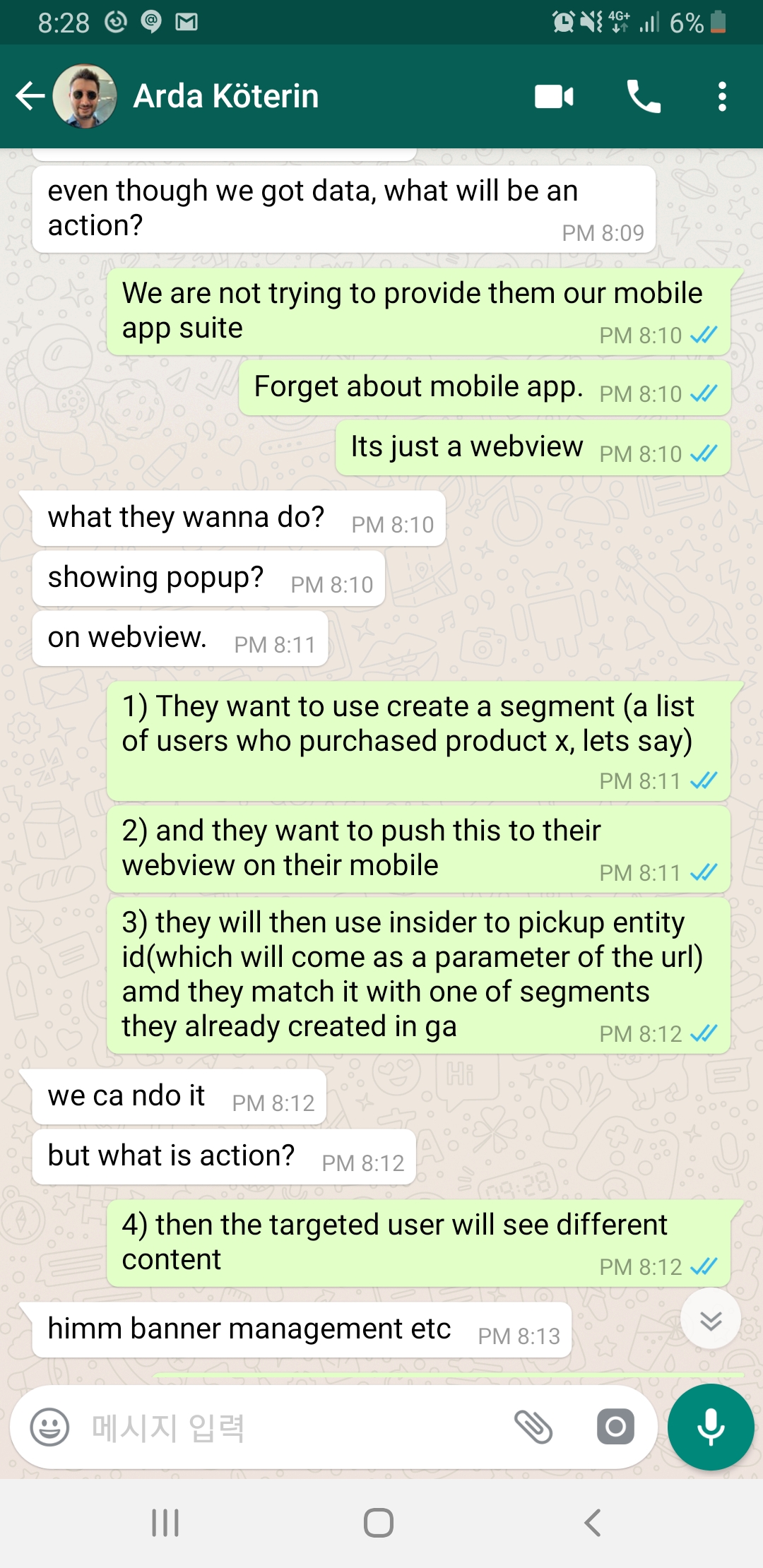Viewport: 763px width, 1568px height.
Task: Open the emoji picker
Action: point(49,1427)
